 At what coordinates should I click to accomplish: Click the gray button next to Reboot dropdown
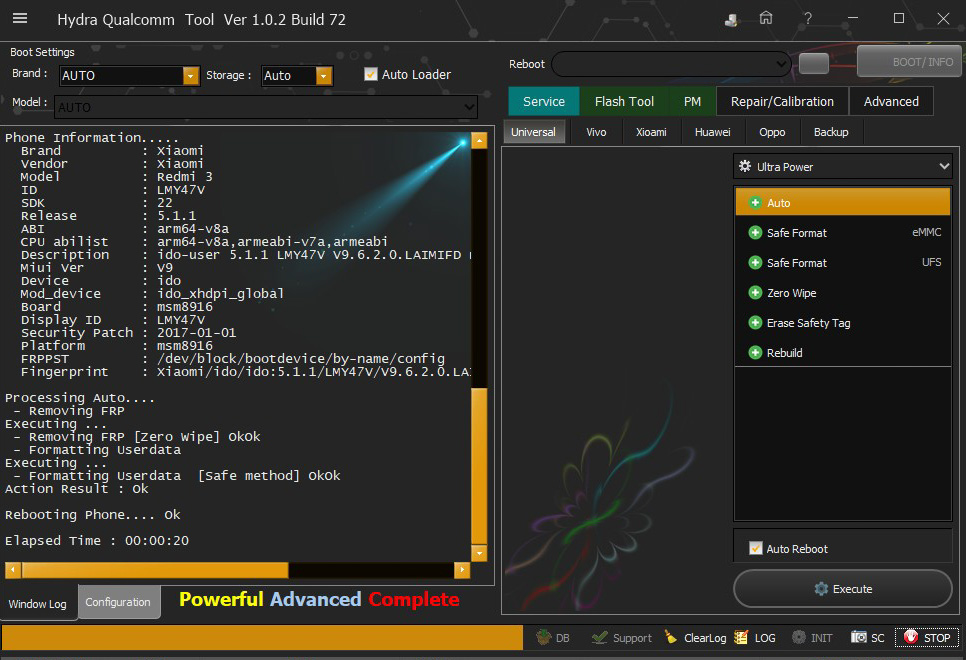point(813,63)
